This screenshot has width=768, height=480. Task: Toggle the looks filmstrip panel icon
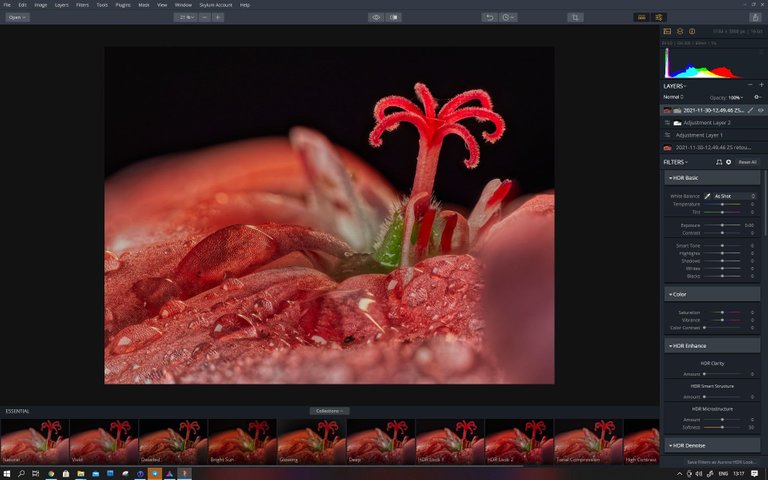click(641, 17)
